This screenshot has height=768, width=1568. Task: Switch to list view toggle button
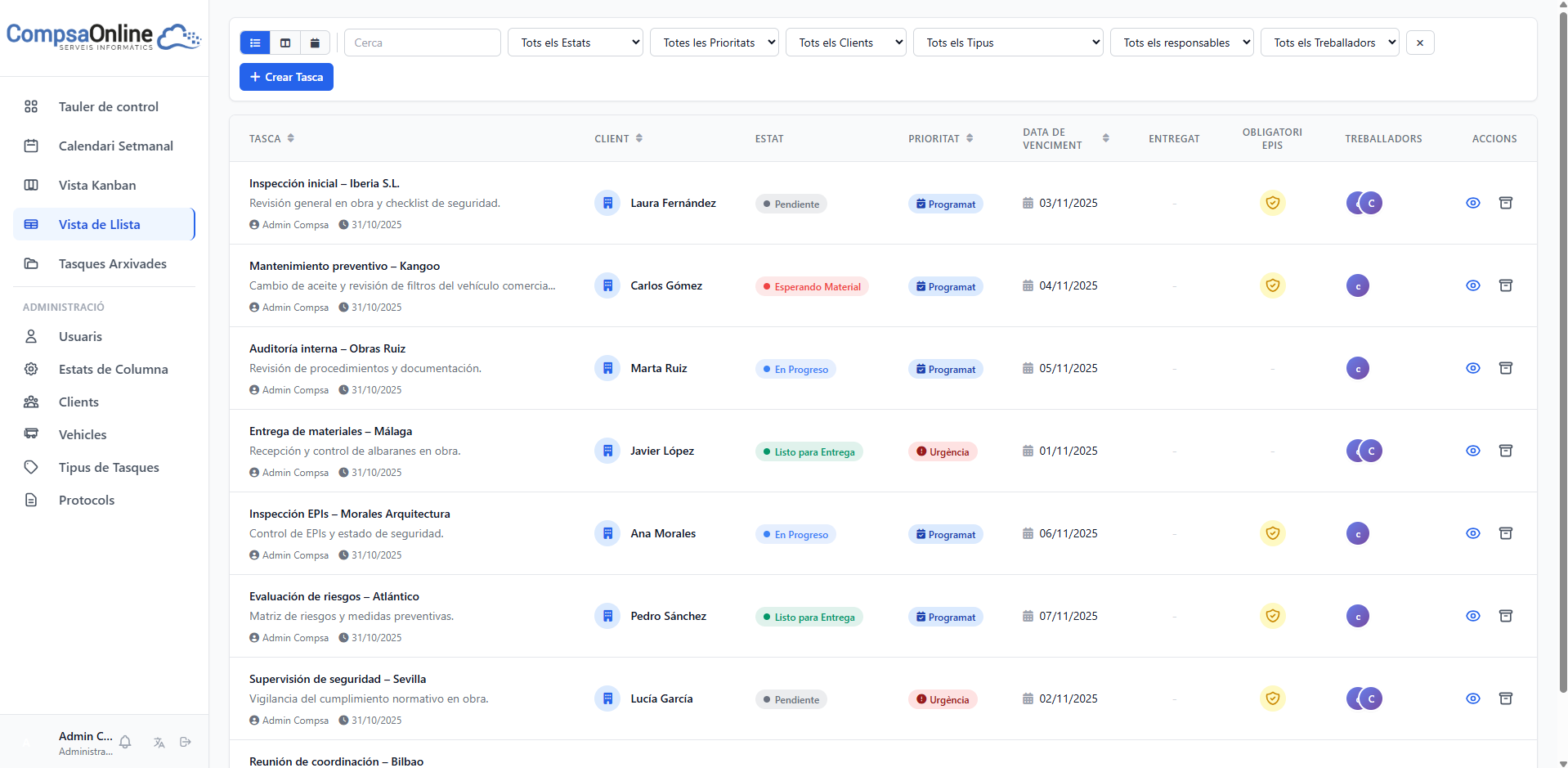click(x=255, y=43)
